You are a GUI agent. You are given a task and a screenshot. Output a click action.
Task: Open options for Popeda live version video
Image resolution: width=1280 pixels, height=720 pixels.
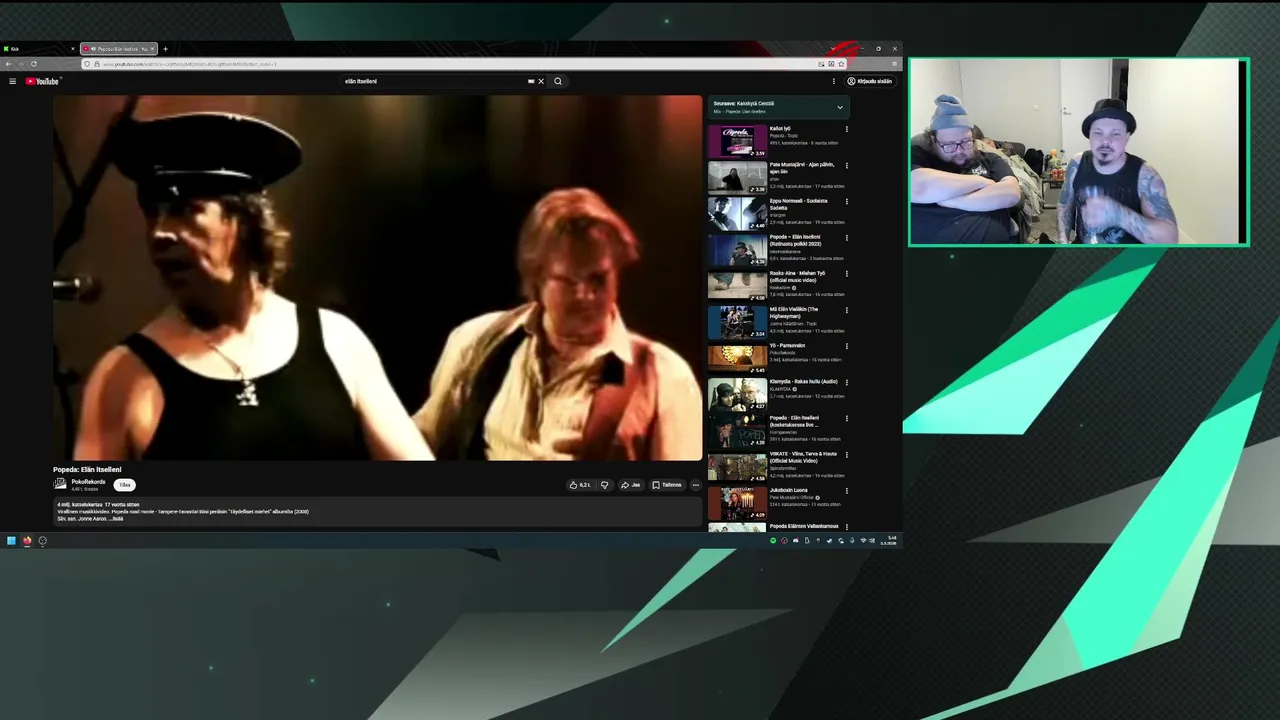coord(846,418)
